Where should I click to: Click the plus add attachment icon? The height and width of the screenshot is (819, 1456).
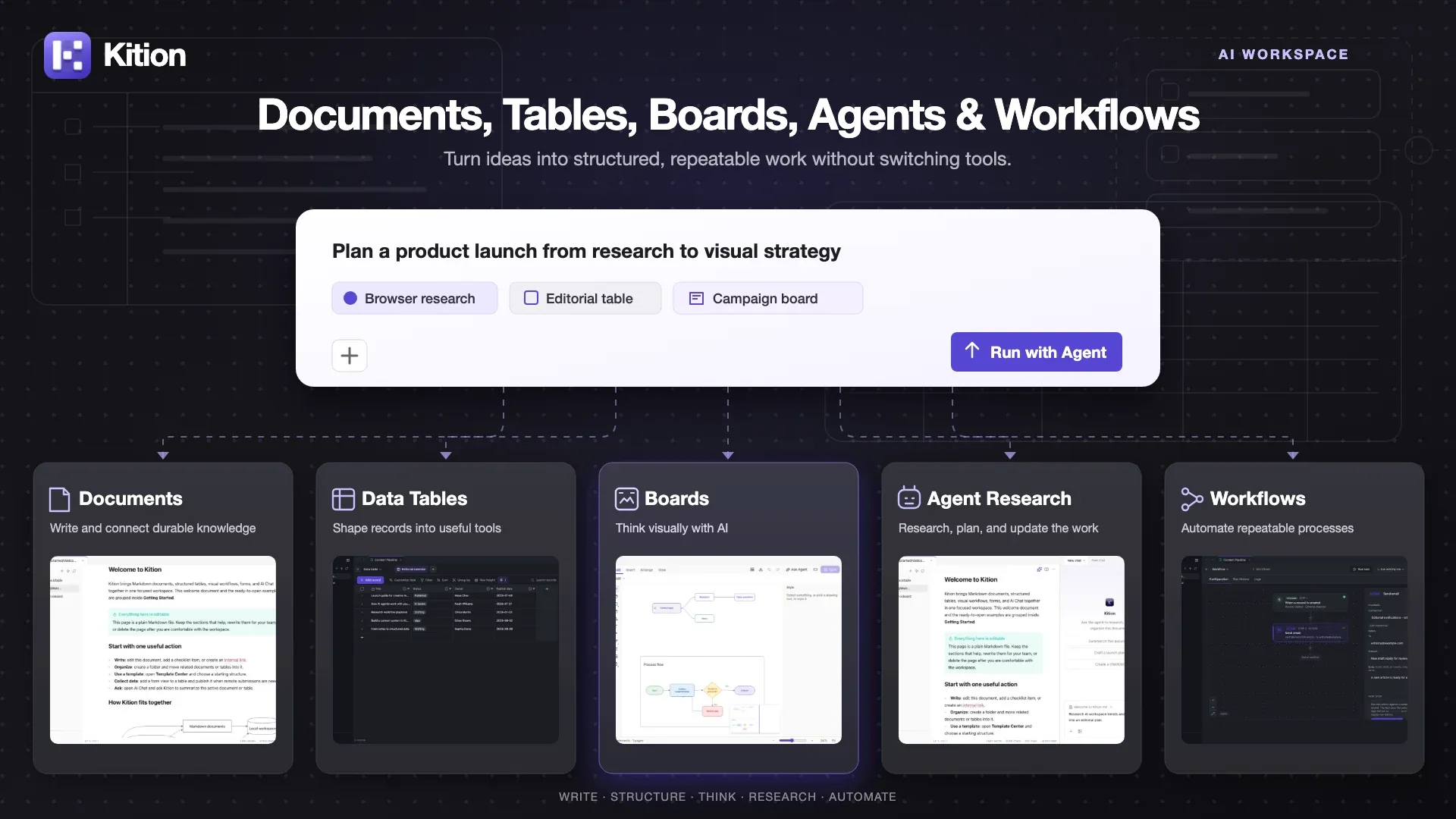[350, 356]
